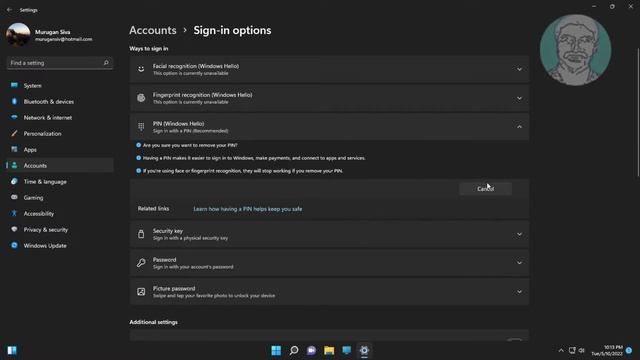The width and height of the screenshot is (640, 360).
Task: Open taskbar Search
Action: click(294, 350)
